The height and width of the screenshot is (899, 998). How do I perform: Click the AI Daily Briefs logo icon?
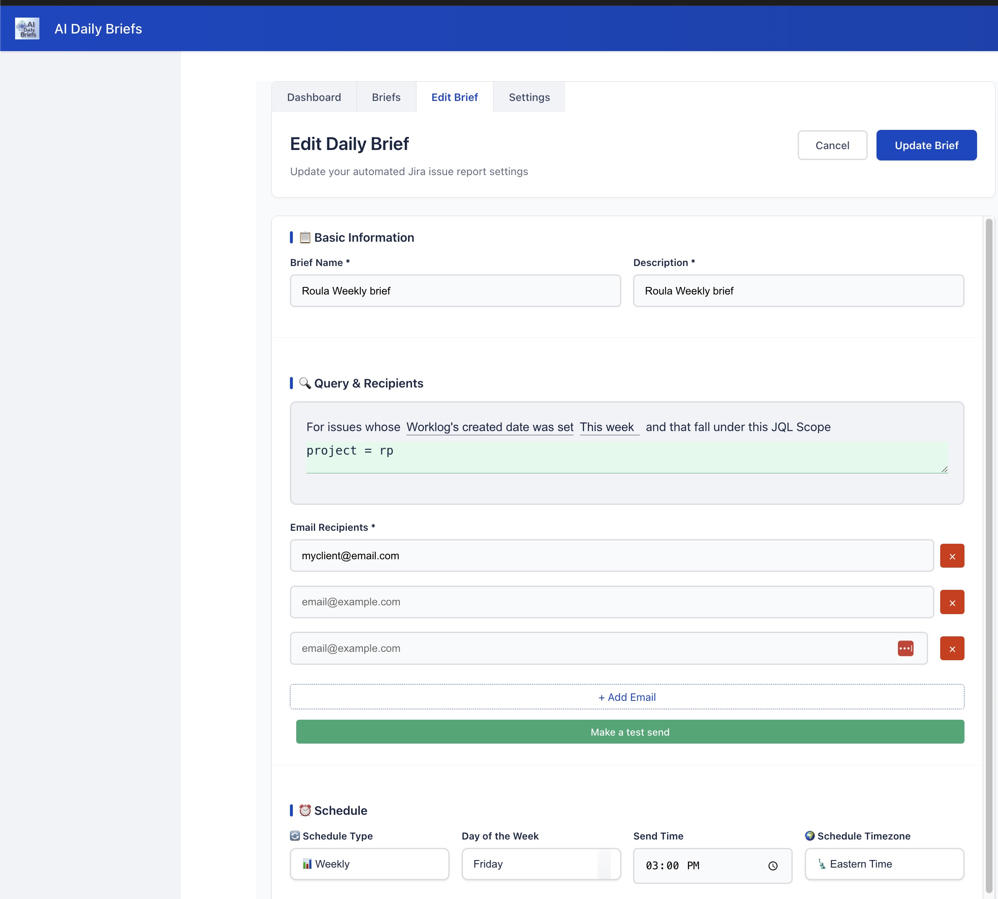(27, 29)
